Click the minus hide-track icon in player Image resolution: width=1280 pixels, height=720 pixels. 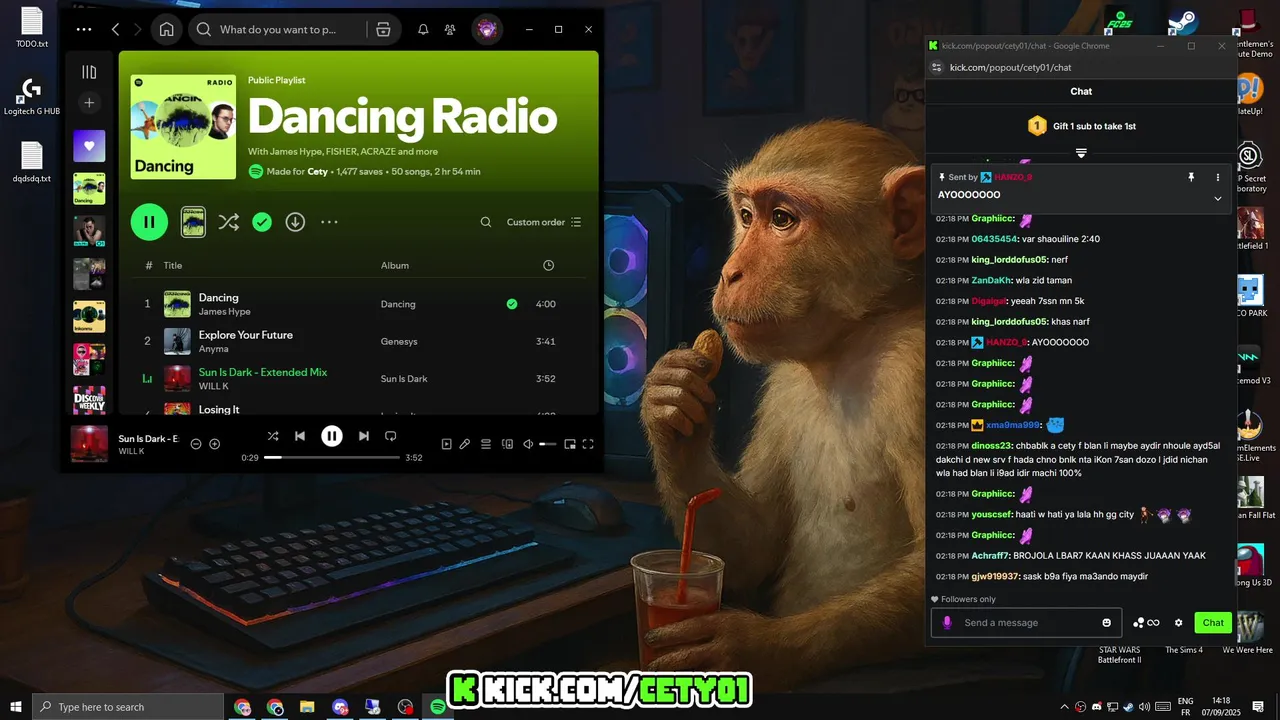(196, 444)
